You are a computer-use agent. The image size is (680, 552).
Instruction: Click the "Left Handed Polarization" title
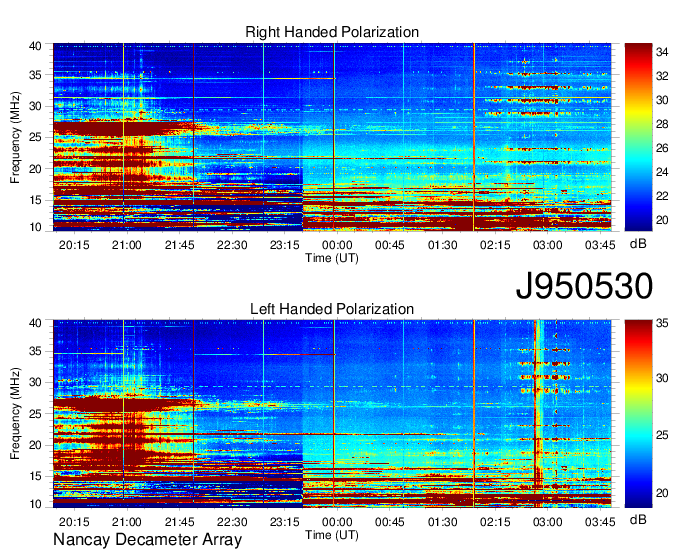pos(332,309)
